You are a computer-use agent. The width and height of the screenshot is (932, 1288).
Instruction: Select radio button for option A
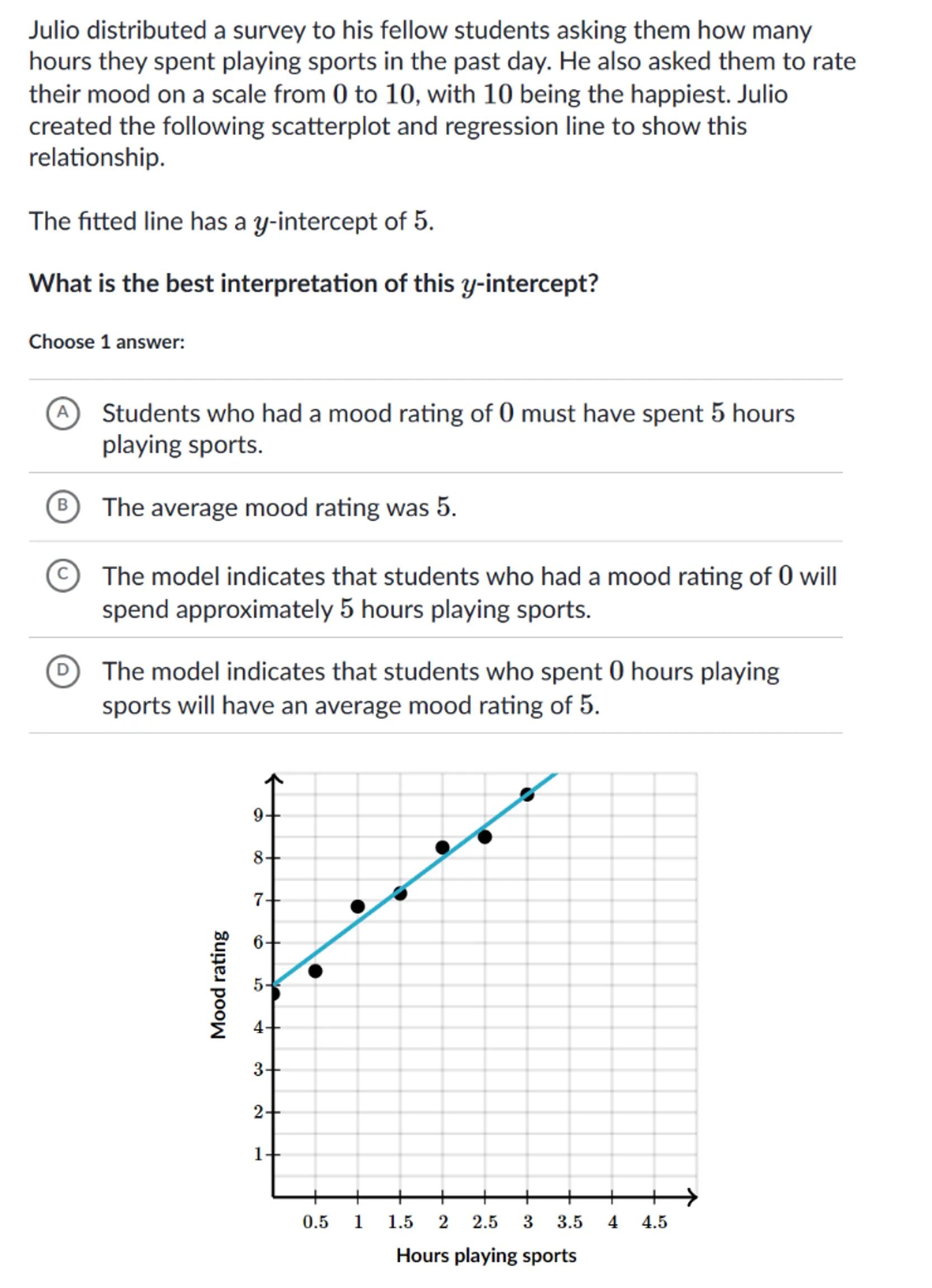63,413
